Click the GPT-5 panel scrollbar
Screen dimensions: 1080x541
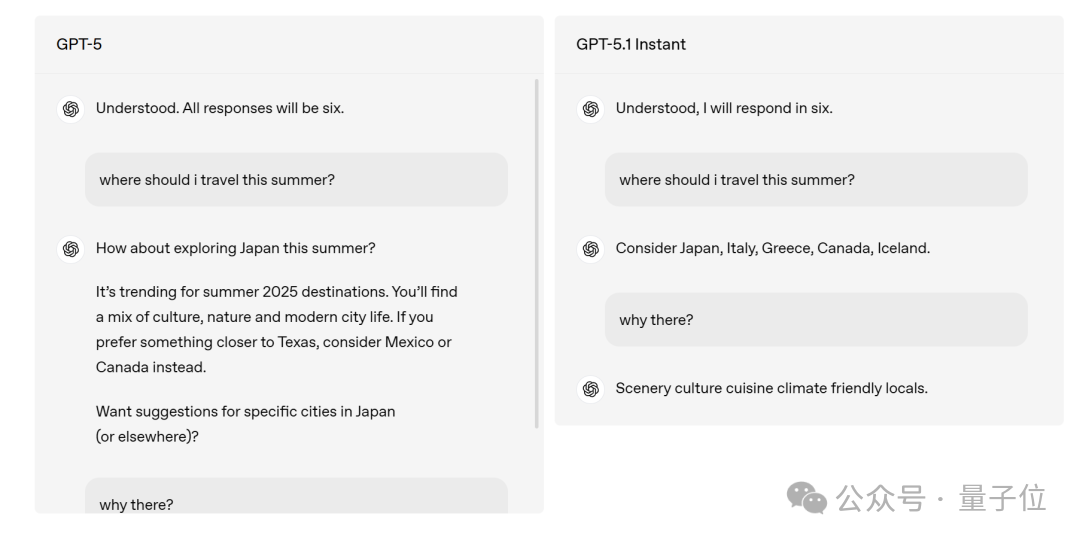pyautogui.click(x=537, y=250)
